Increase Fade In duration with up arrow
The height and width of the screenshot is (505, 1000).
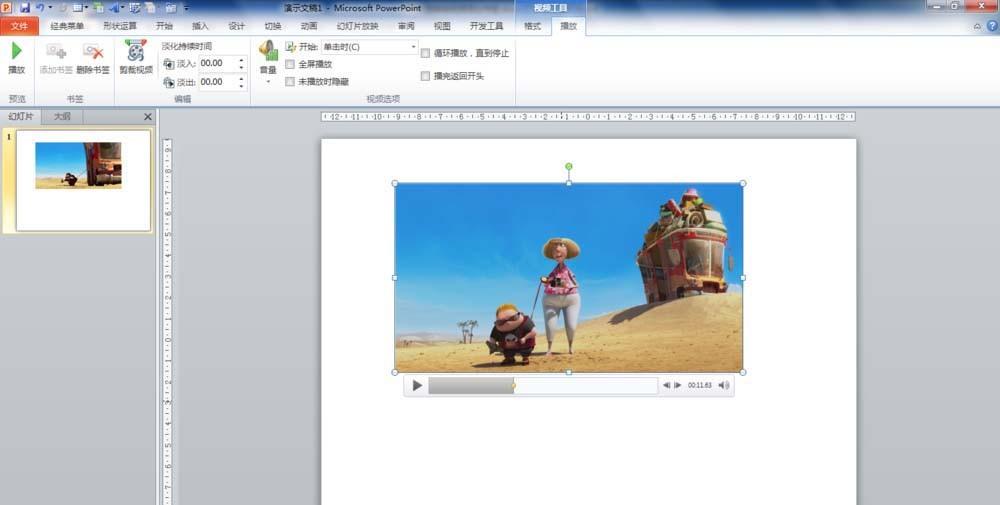coord(241,60)
